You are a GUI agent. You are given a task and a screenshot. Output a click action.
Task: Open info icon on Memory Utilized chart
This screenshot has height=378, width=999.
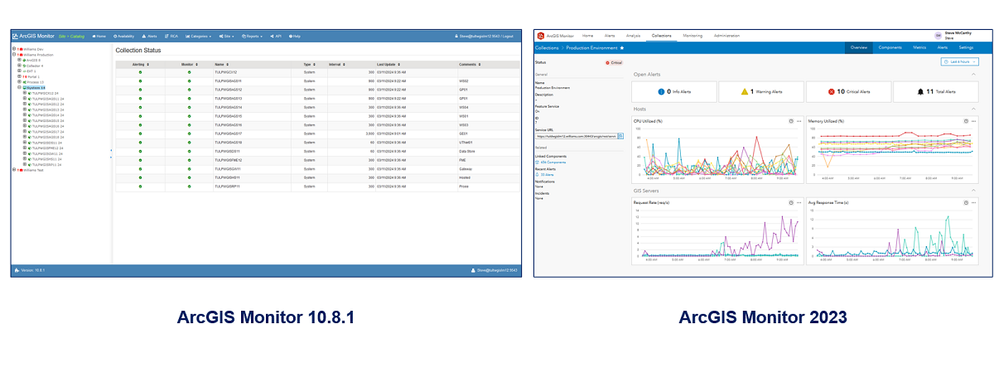click(965, 120)
